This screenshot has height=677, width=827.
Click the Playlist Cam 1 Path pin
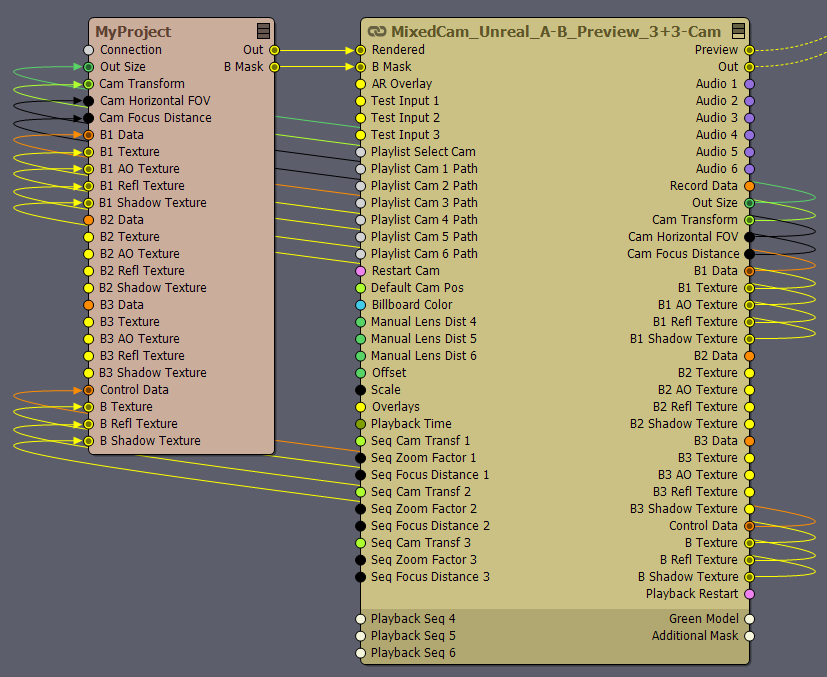360,169
